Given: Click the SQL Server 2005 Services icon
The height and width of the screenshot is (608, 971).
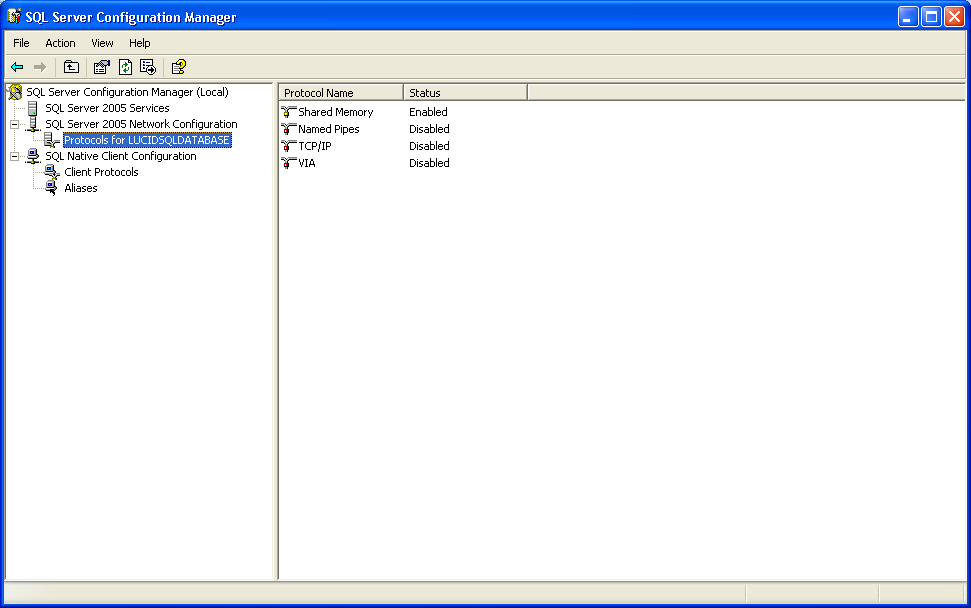Looking at the screenshot, I should point(33,108).
